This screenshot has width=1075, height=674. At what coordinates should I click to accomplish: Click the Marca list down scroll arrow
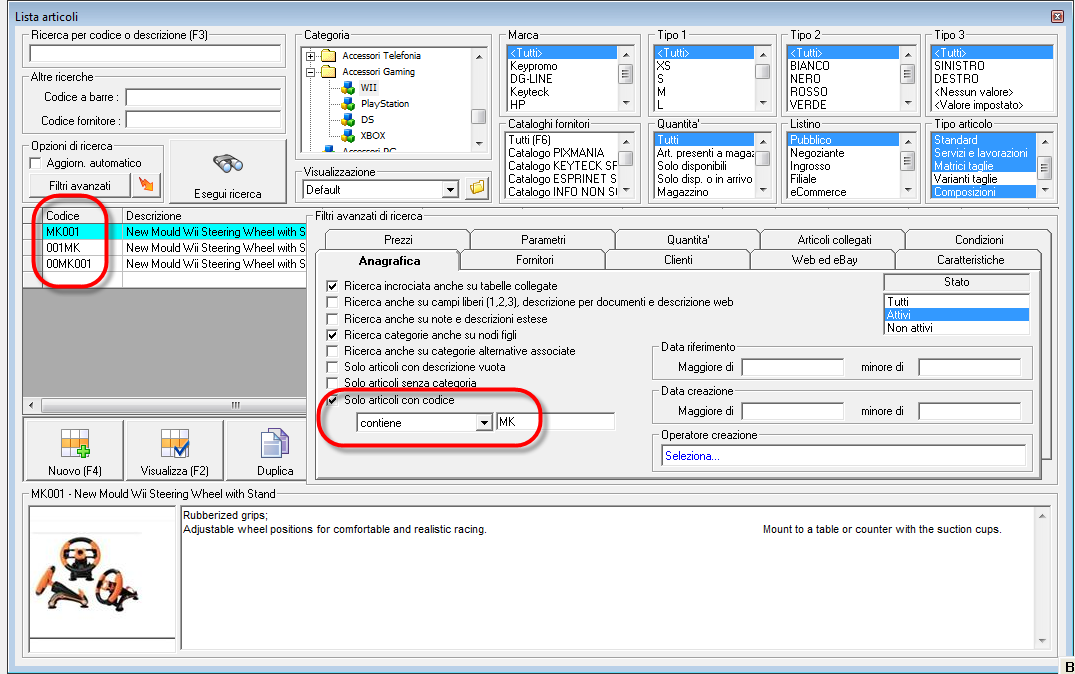(626, 103)
